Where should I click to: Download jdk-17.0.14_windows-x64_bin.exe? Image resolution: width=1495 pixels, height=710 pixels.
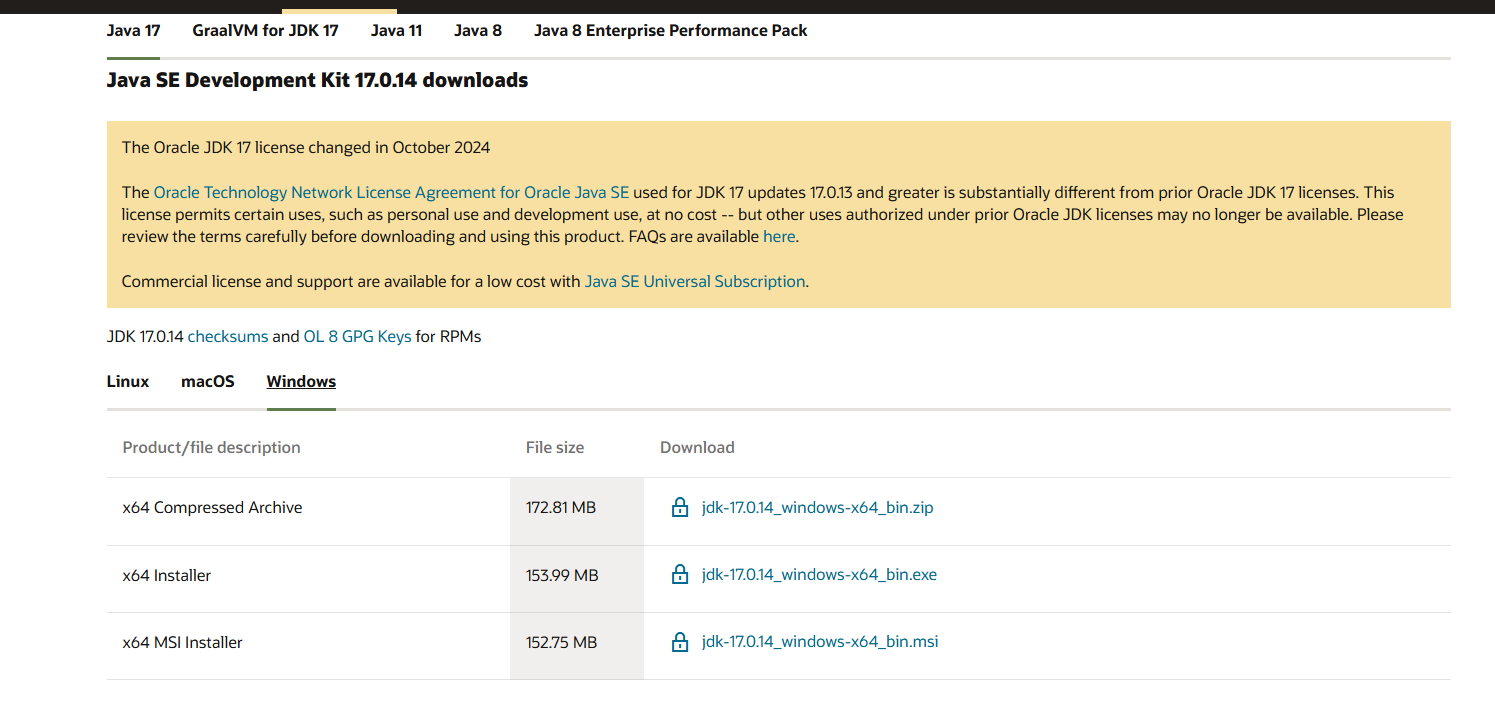coord(819,574)
